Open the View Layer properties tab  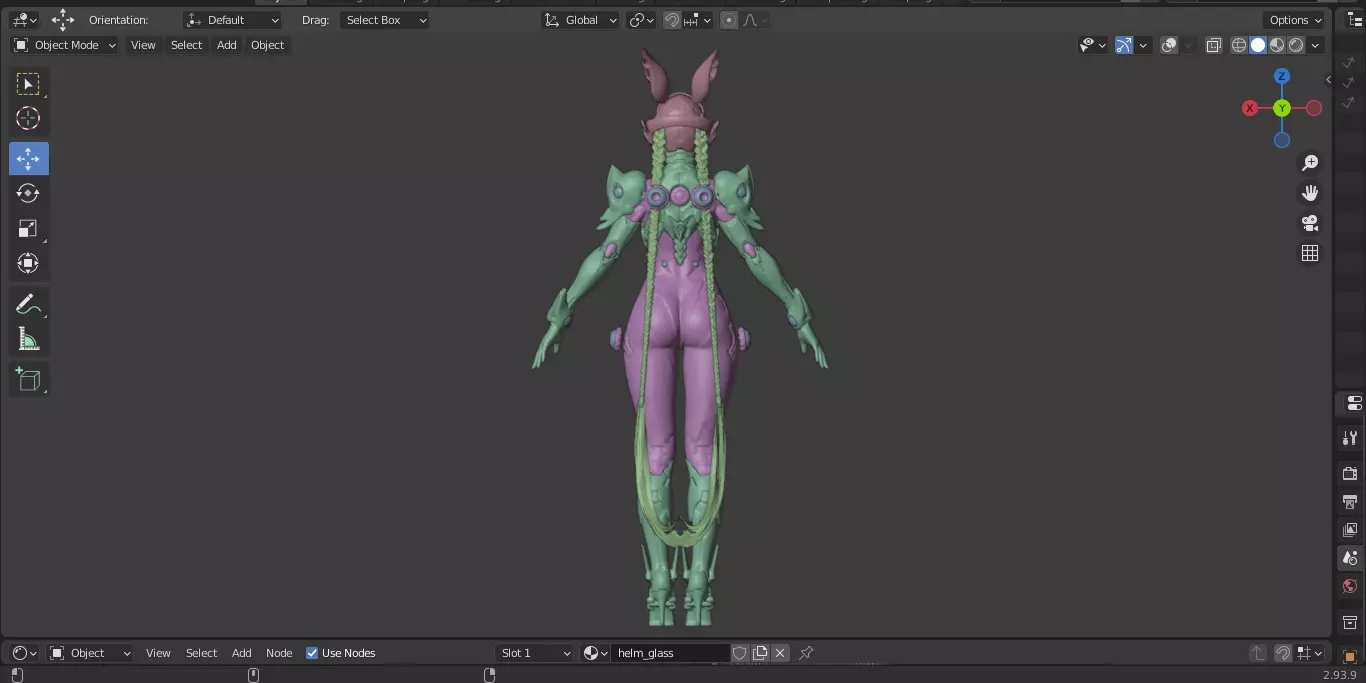(1350, 530)
